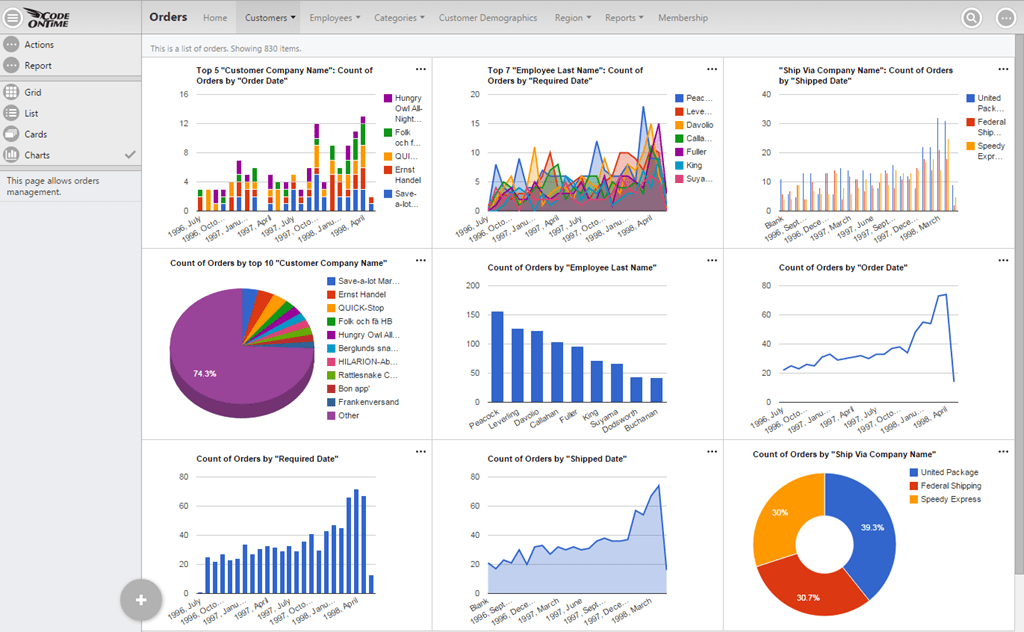
Task: Switch to the Home menu item
Action: (x=215, y=17)
